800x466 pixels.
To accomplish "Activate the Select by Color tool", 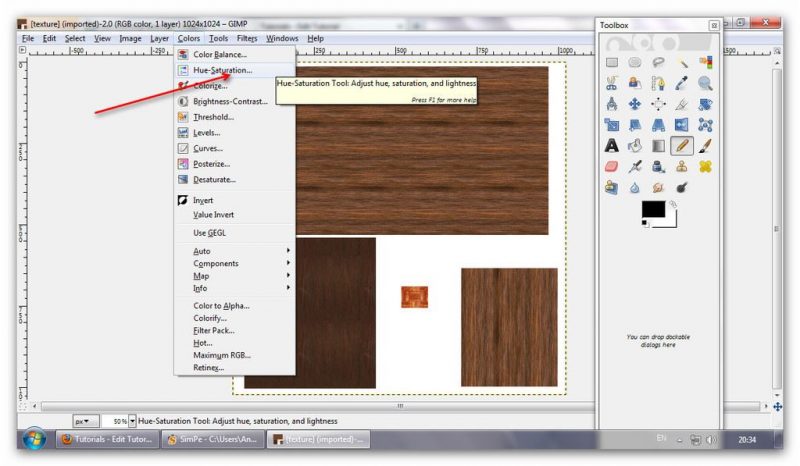I will click(x=706, y=62).
